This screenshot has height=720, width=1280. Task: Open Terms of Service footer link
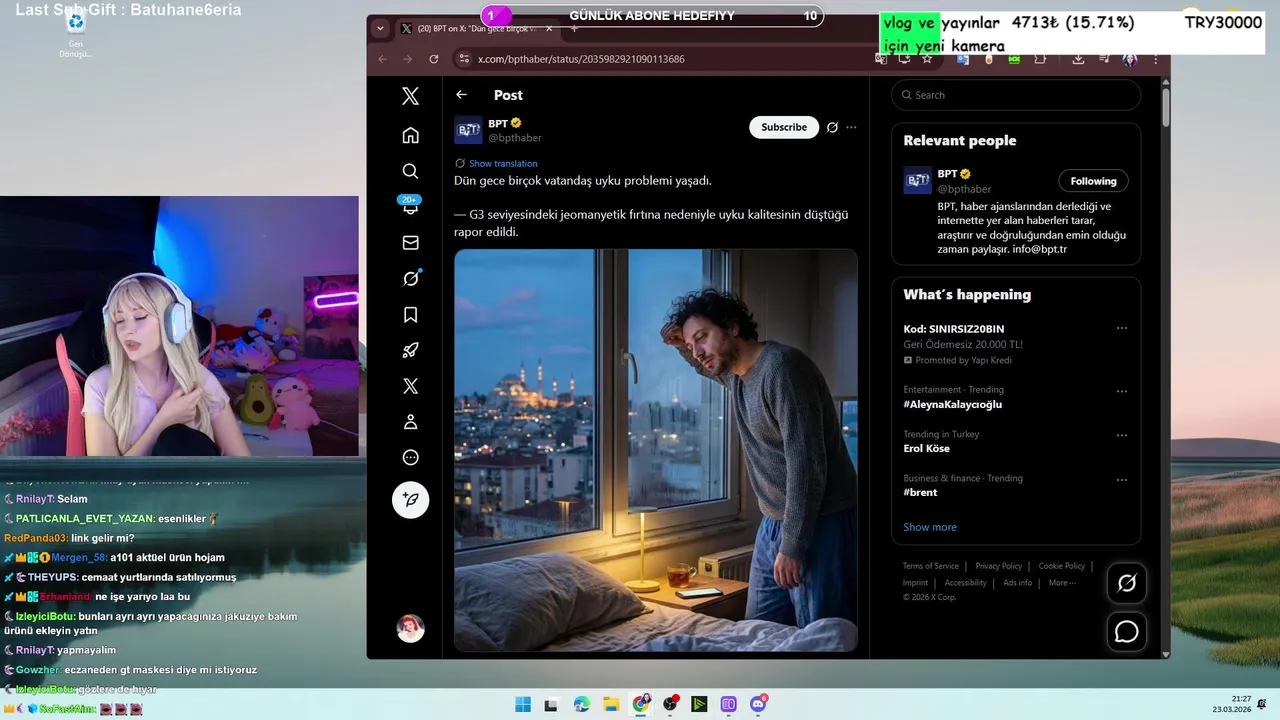[x=930, y=566]
